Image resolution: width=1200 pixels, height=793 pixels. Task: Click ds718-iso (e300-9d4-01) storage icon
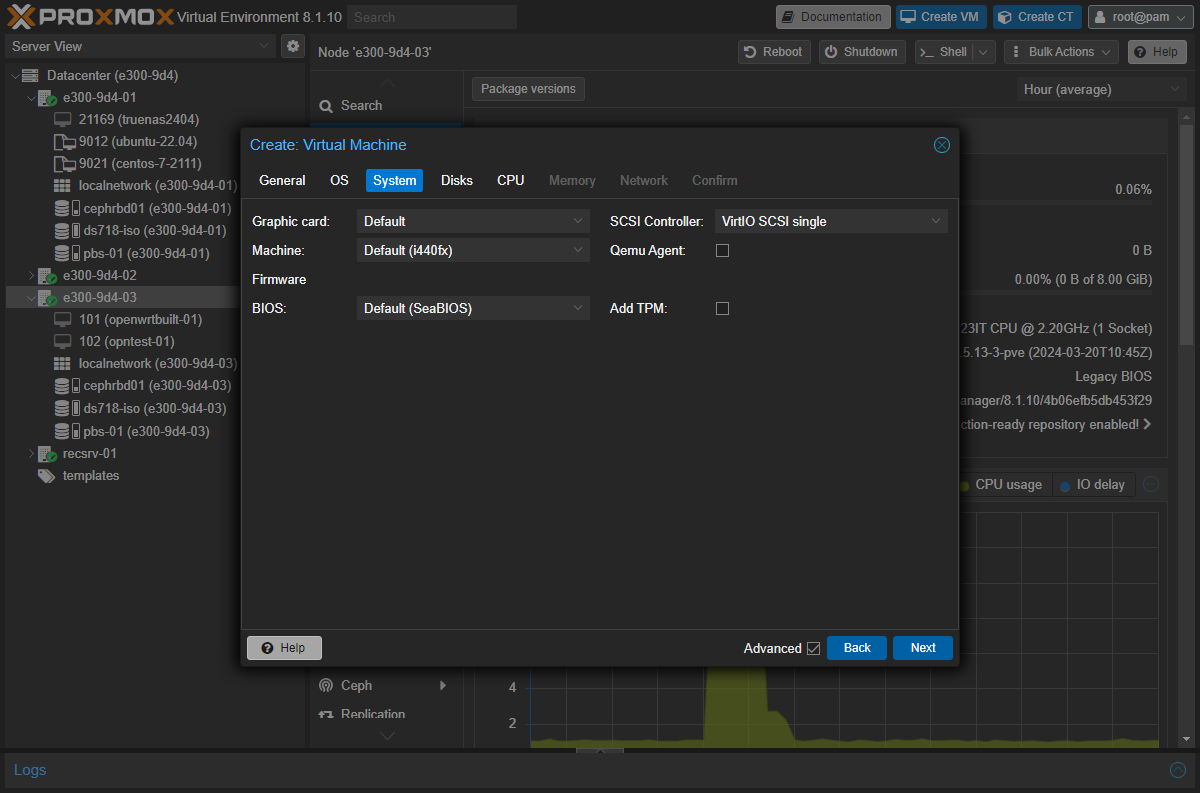[x=66, y=230]
